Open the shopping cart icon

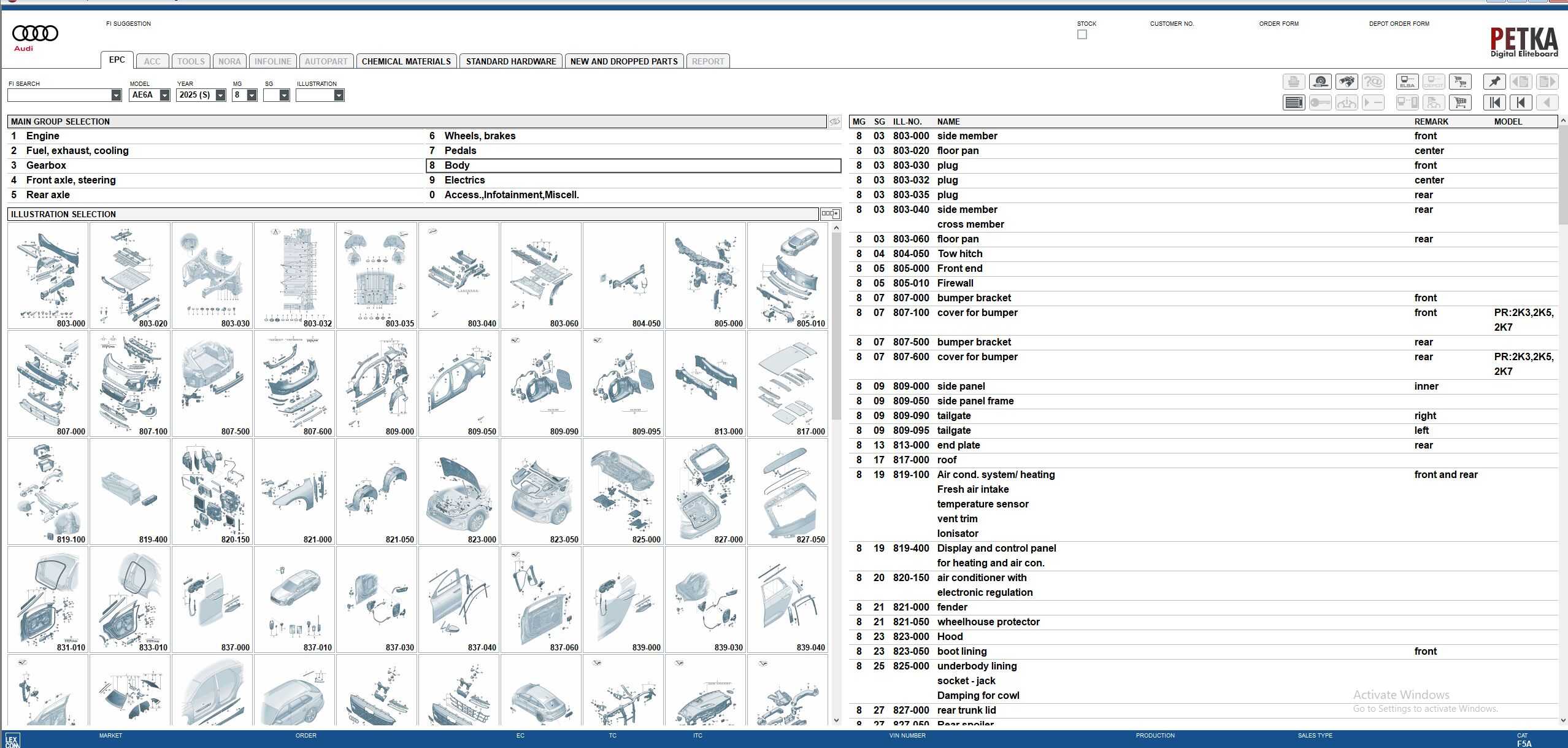tap(1460, 102)
